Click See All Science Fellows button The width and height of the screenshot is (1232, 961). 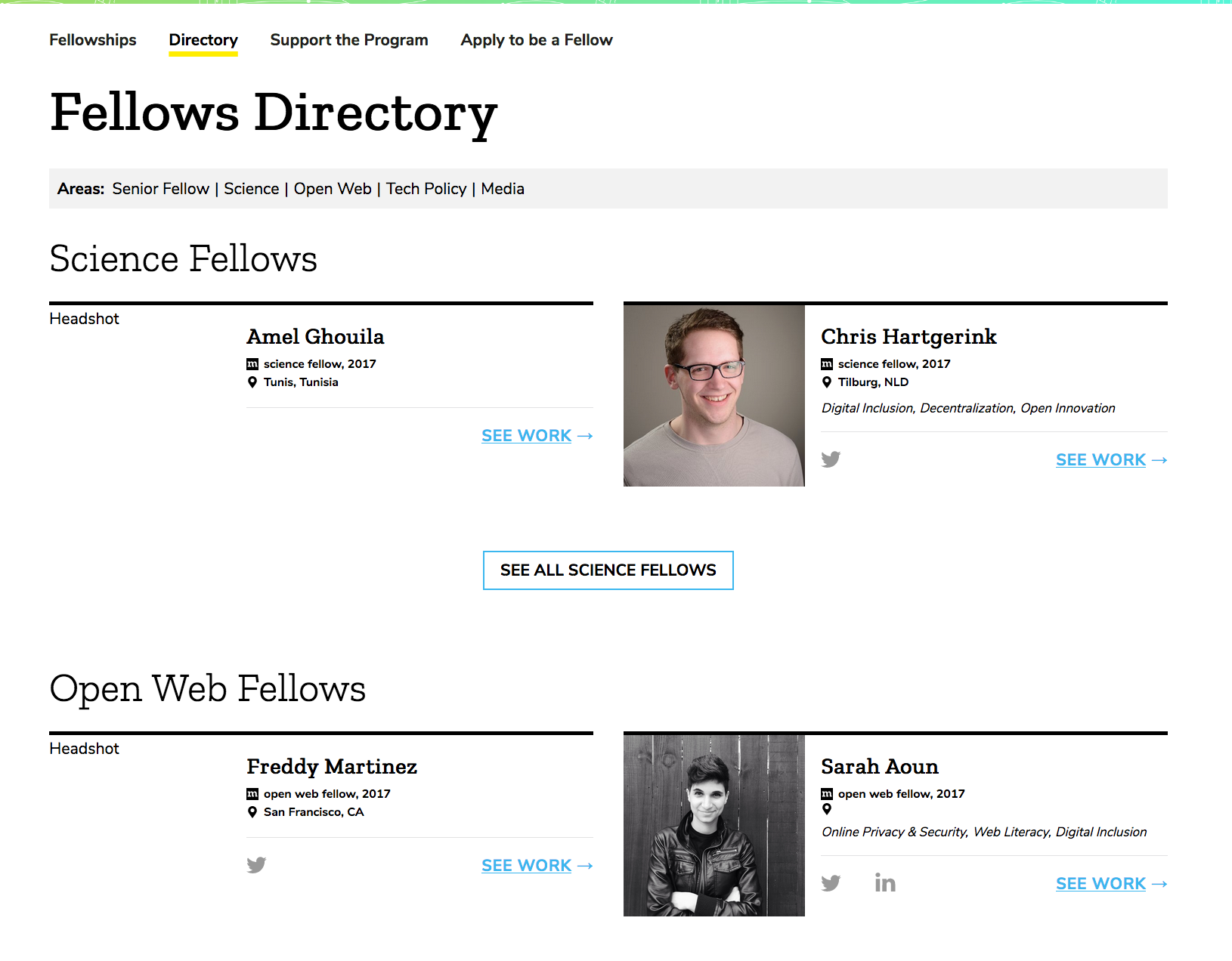point(608,570)
